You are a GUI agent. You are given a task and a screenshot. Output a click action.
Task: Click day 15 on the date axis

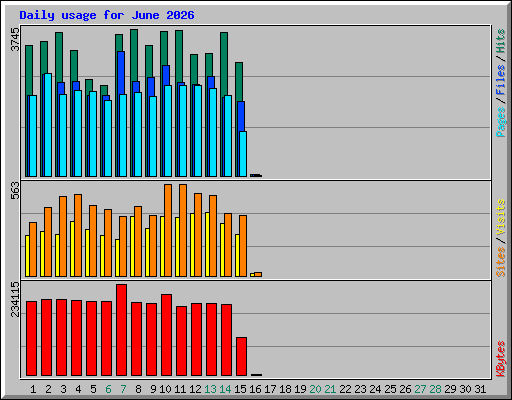pyautogui.click(x=240, y=389)
